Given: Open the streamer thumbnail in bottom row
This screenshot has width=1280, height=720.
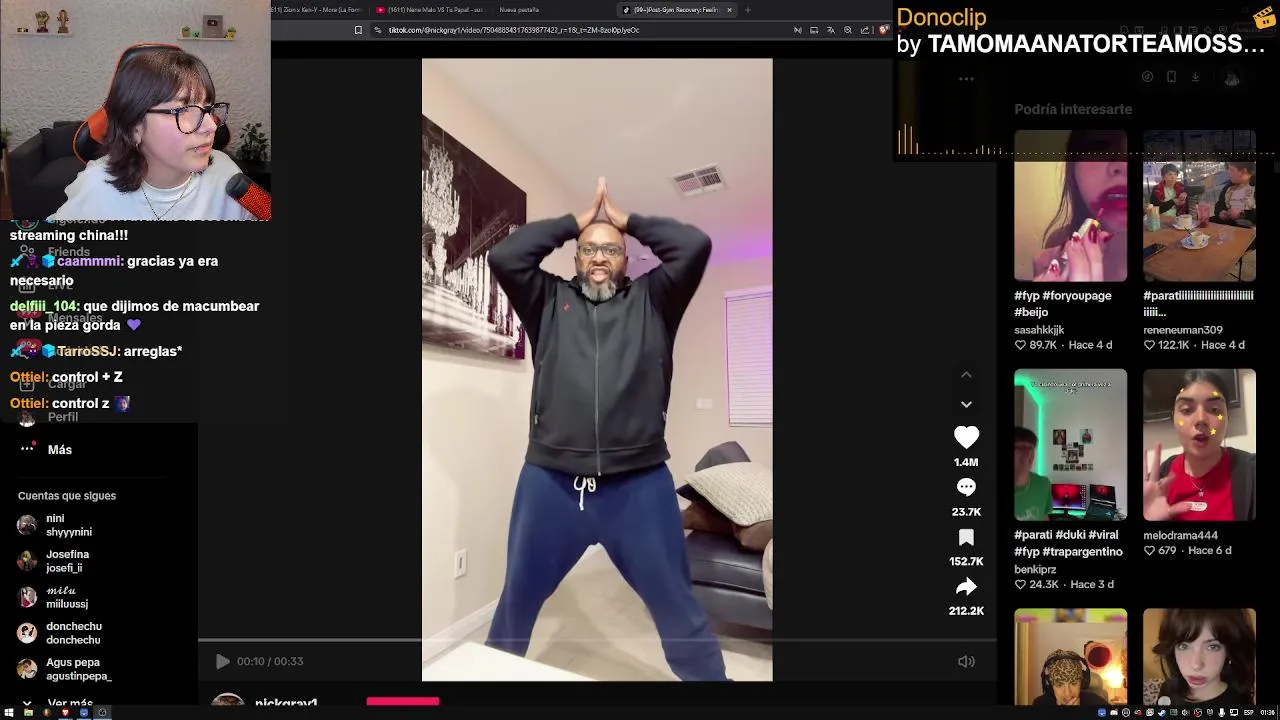Looking at the screenshot, I should (1070, 657).
